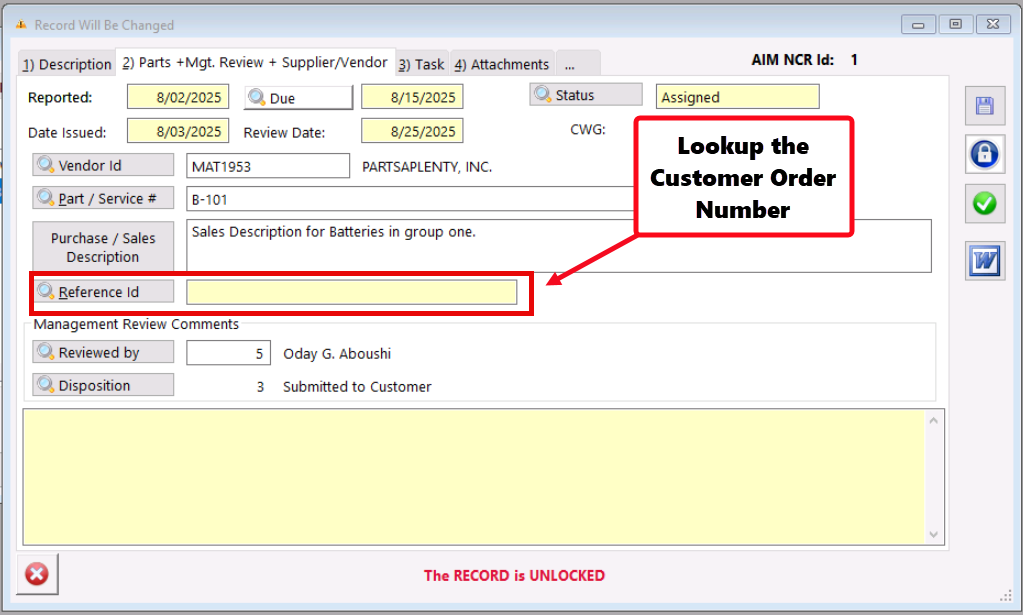The height and width of the screenshot is (615, 1023).
Task: Click the blue floppy disk save icon
Action: click(x=984, y=106)
